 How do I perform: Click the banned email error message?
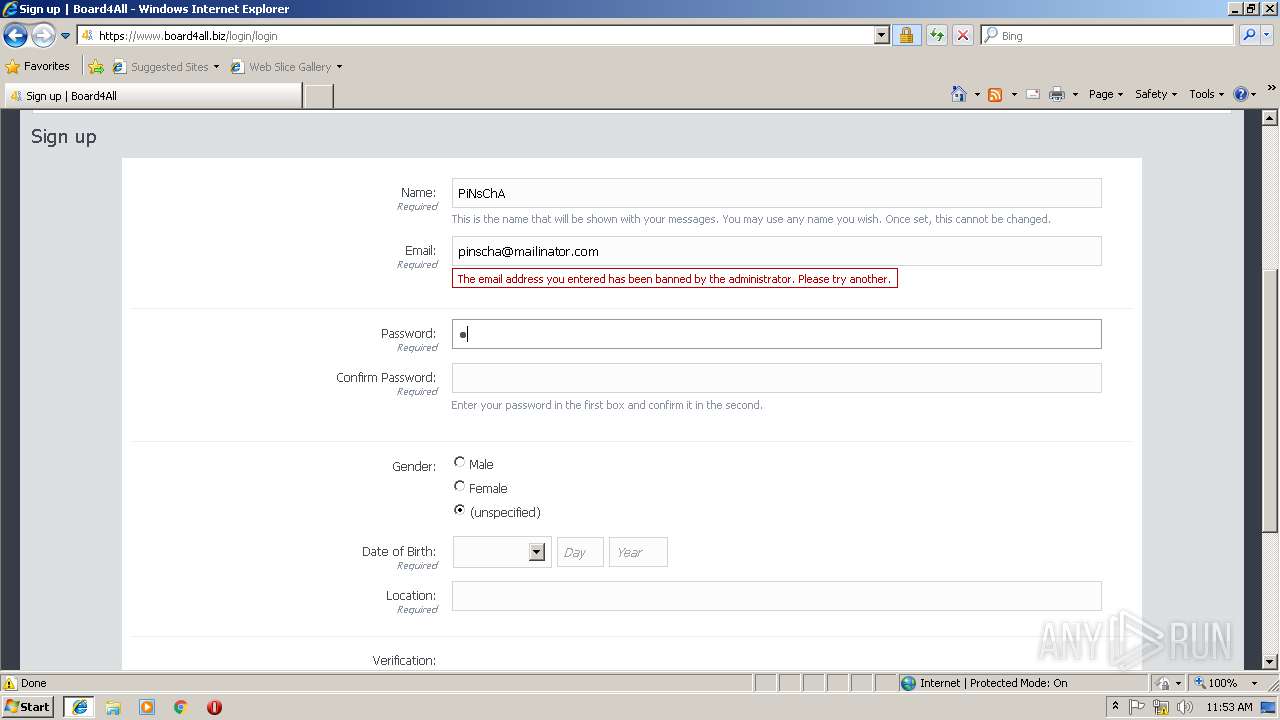675,279
